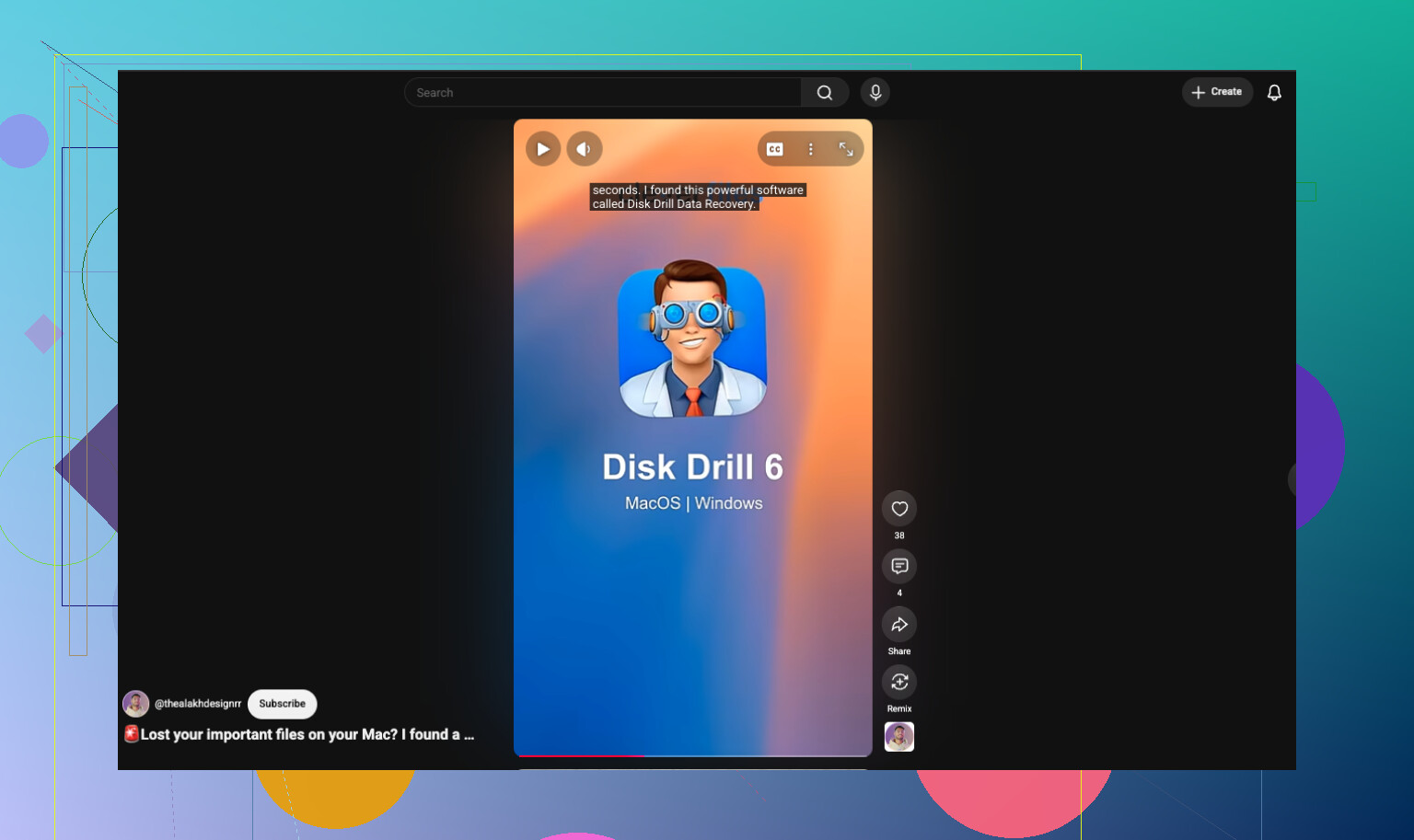Subscribe to the channel
Screen dimensions: 1414x840
click(282, 704)
